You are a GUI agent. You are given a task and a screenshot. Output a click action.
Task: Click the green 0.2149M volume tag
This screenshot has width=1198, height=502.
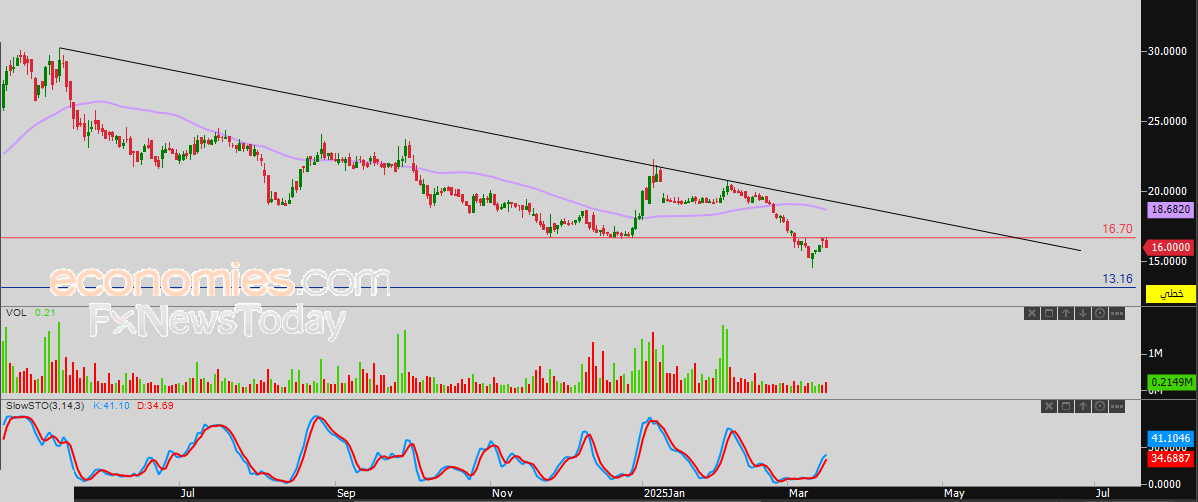pos(1169,381)
